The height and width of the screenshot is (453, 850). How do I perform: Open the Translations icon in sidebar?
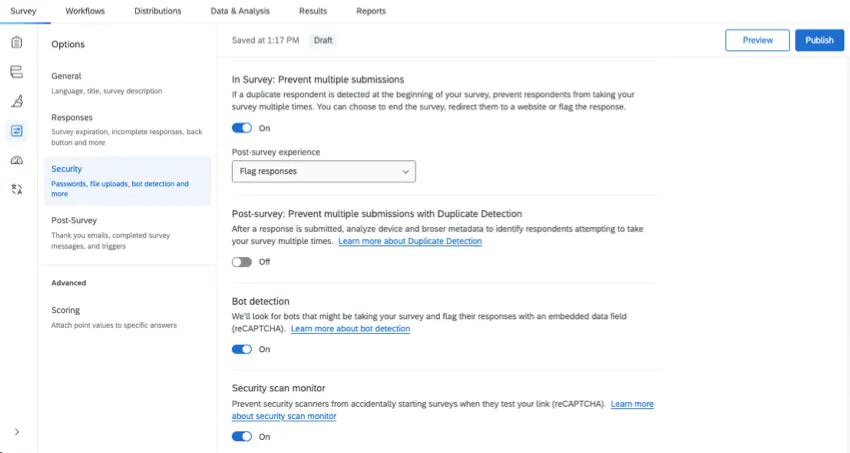(16, 189)
